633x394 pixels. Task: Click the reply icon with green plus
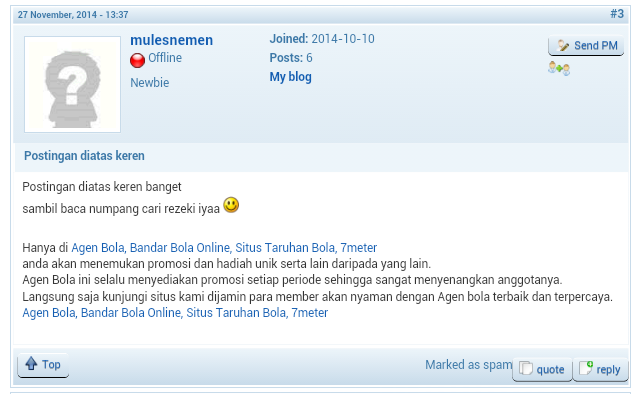(586, 368)
